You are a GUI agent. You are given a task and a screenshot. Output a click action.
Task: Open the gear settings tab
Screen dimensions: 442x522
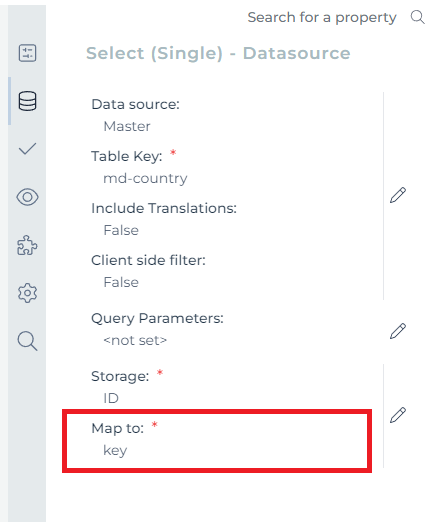point(27,293)
